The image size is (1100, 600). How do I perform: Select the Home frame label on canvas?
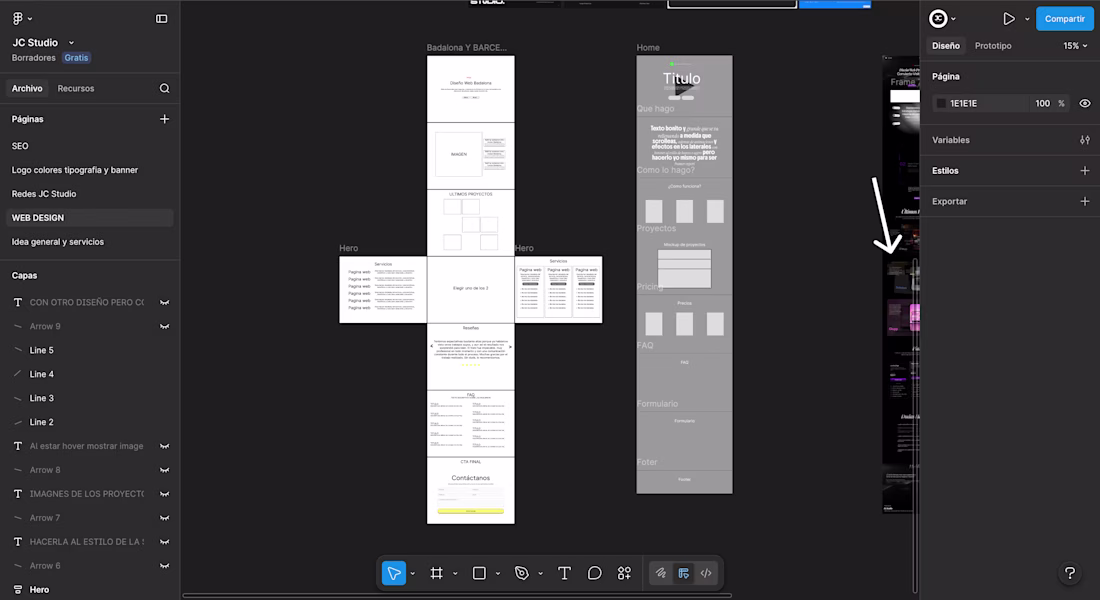tap(648, 48)
